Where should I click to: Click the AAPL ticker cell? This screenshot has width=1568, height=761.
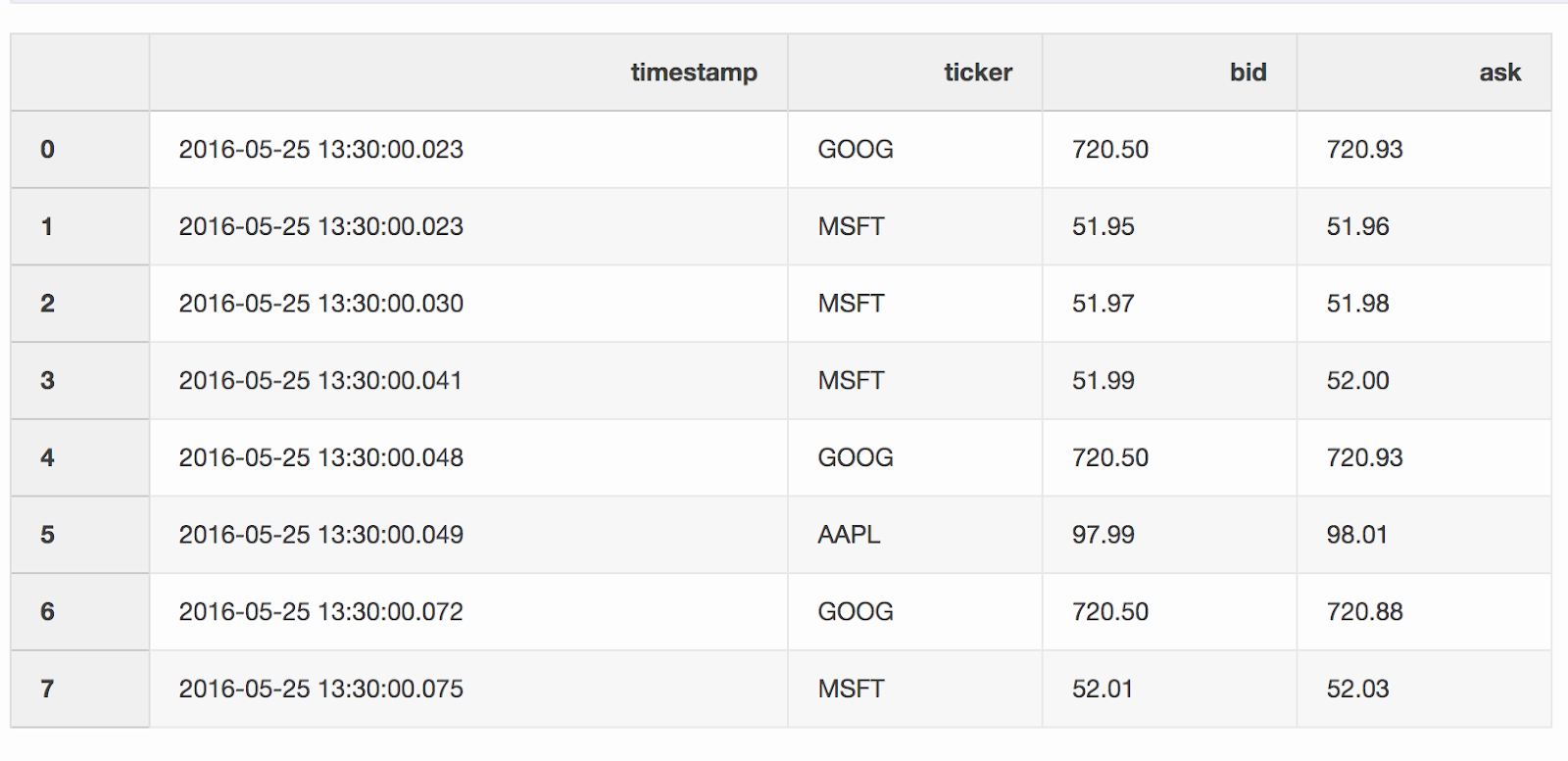849,535
